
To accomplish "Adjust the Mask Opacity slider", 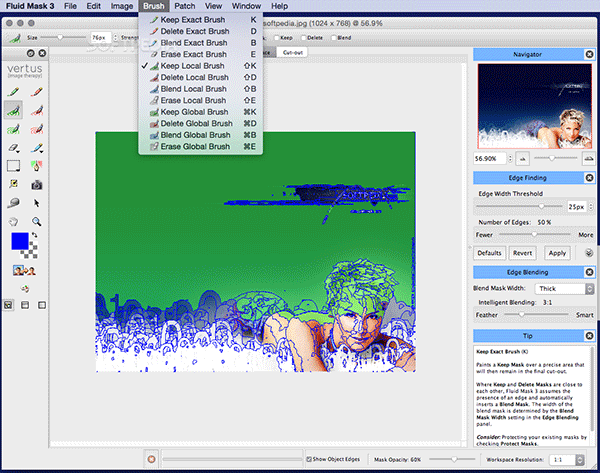I will coord(452,459).
